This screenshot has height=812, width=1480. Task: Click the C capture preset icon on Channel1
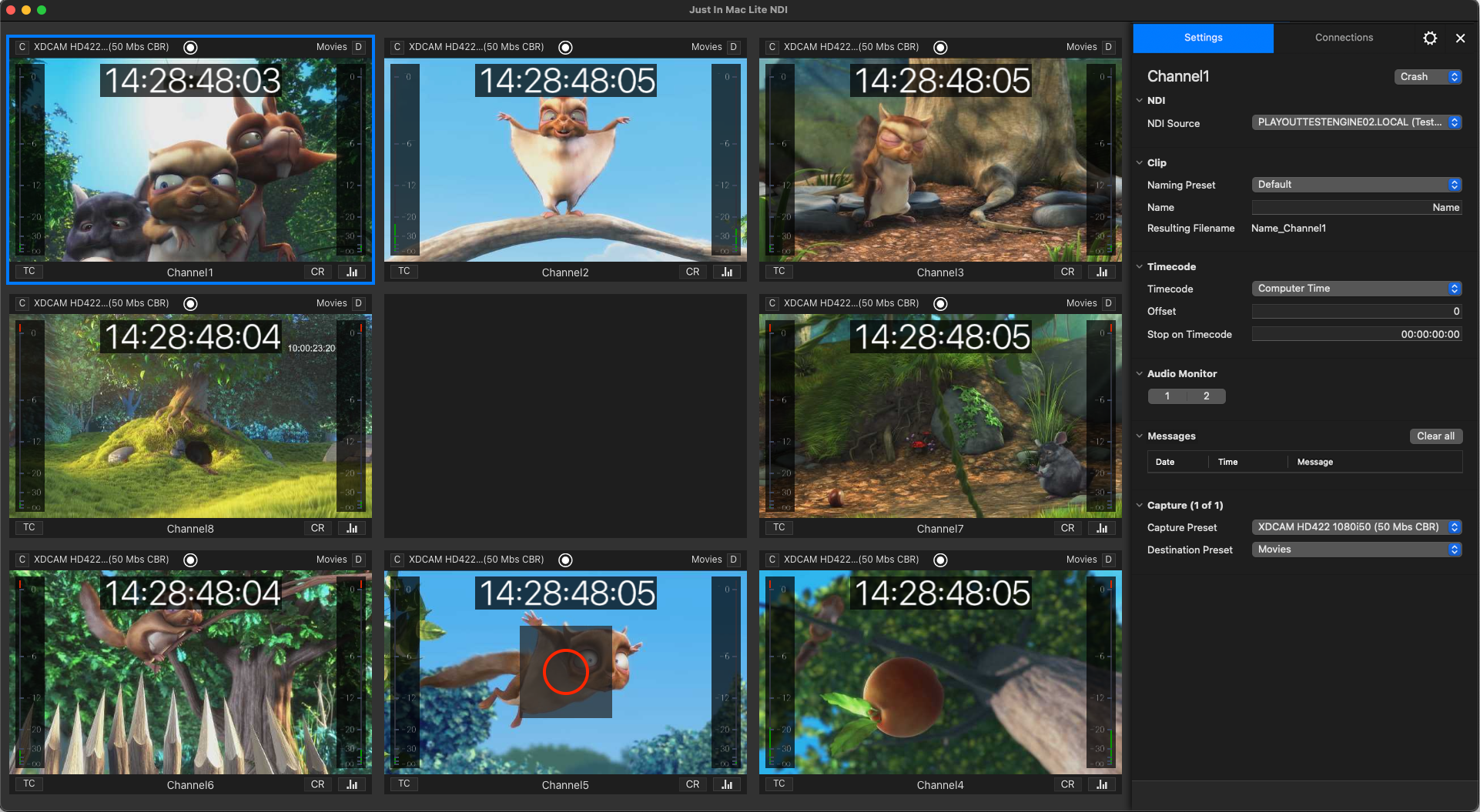[22, 47]
